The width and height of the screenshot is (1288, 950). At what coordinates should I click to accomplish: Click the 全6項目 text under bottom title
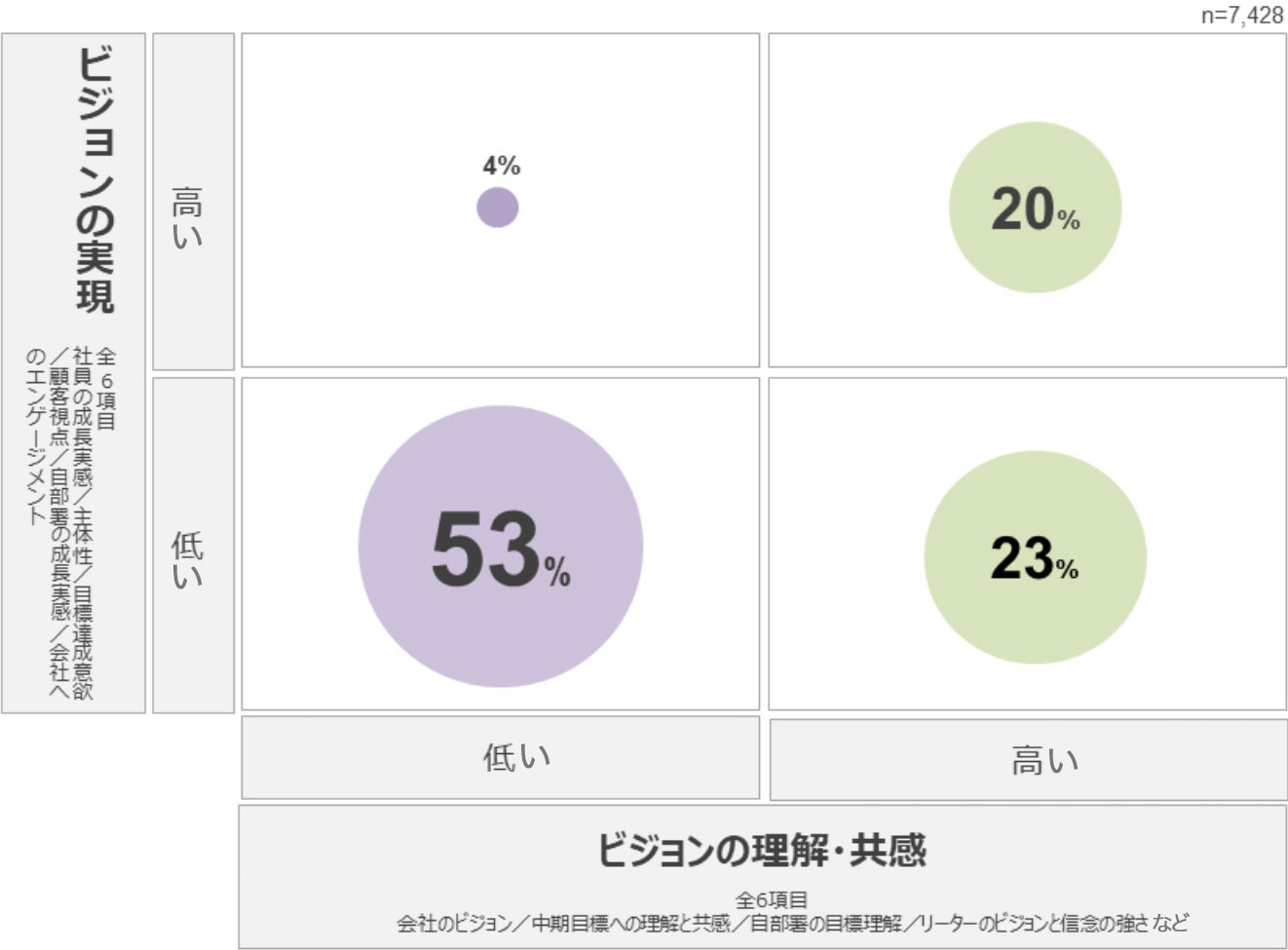click(771, 899)
